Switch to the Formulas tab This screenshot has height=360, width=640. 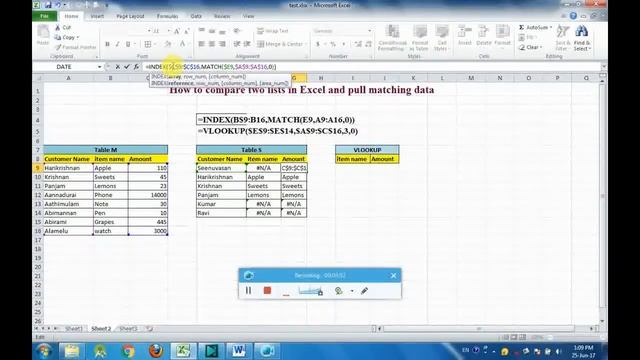click(167, 16)
